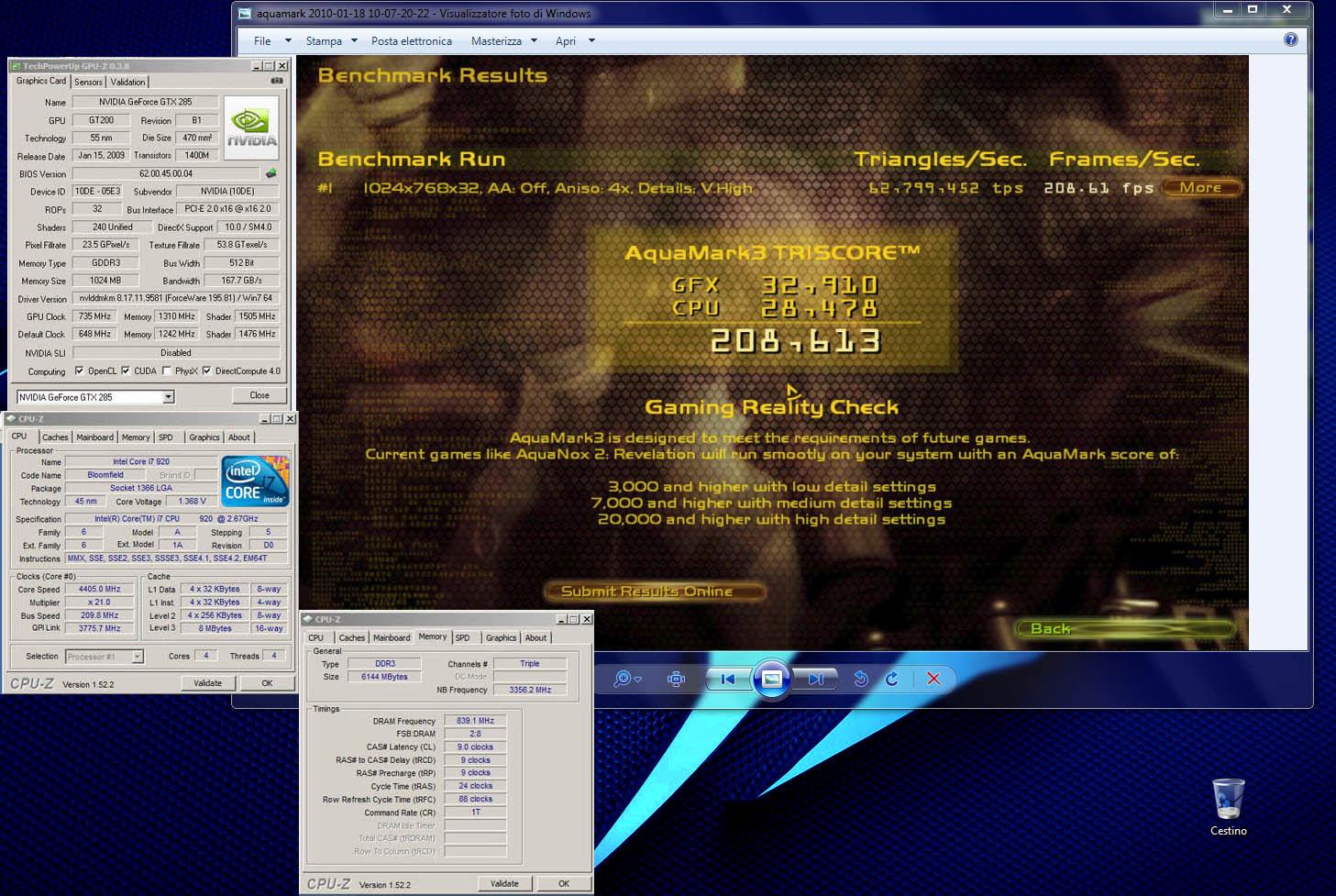This screenshot has width=1336, height=896.
Task: Click the Driver Version field in GPU-Z
Action: (x=176, y=298)
